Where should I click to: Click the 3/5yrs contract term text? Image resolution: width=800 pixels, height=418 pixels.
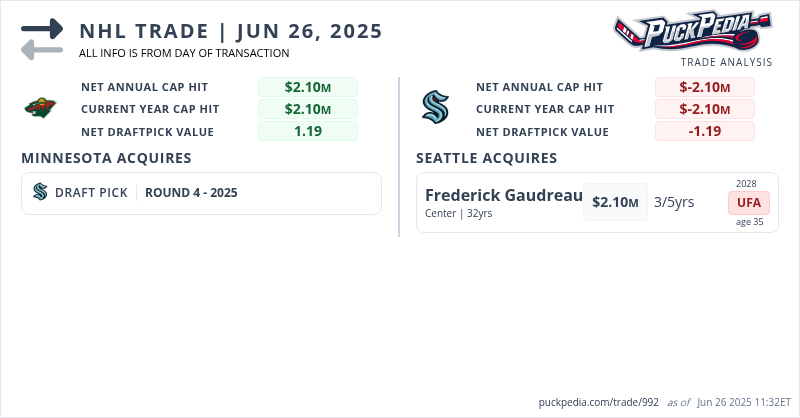tap(674, 202)
